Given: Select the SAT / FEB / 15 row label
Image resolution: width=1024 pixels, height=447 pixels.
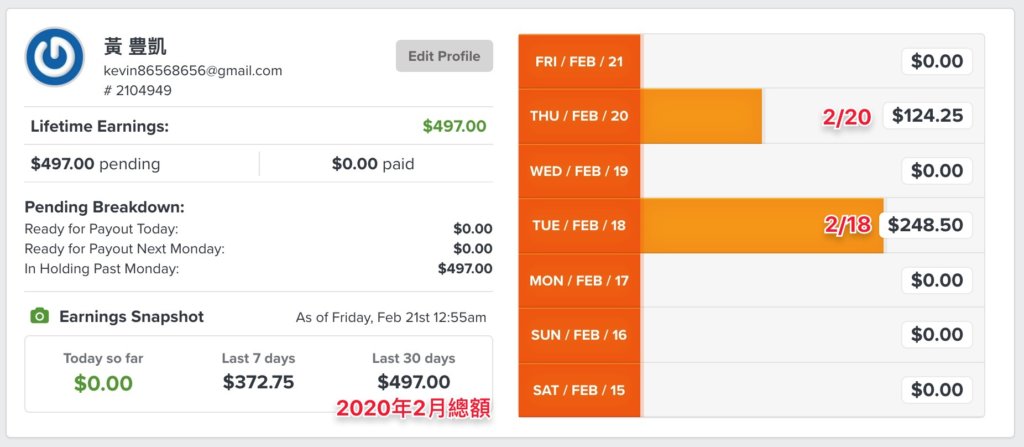Looking at the screenshot, I should pyautogui.click(x=579, y=390).
